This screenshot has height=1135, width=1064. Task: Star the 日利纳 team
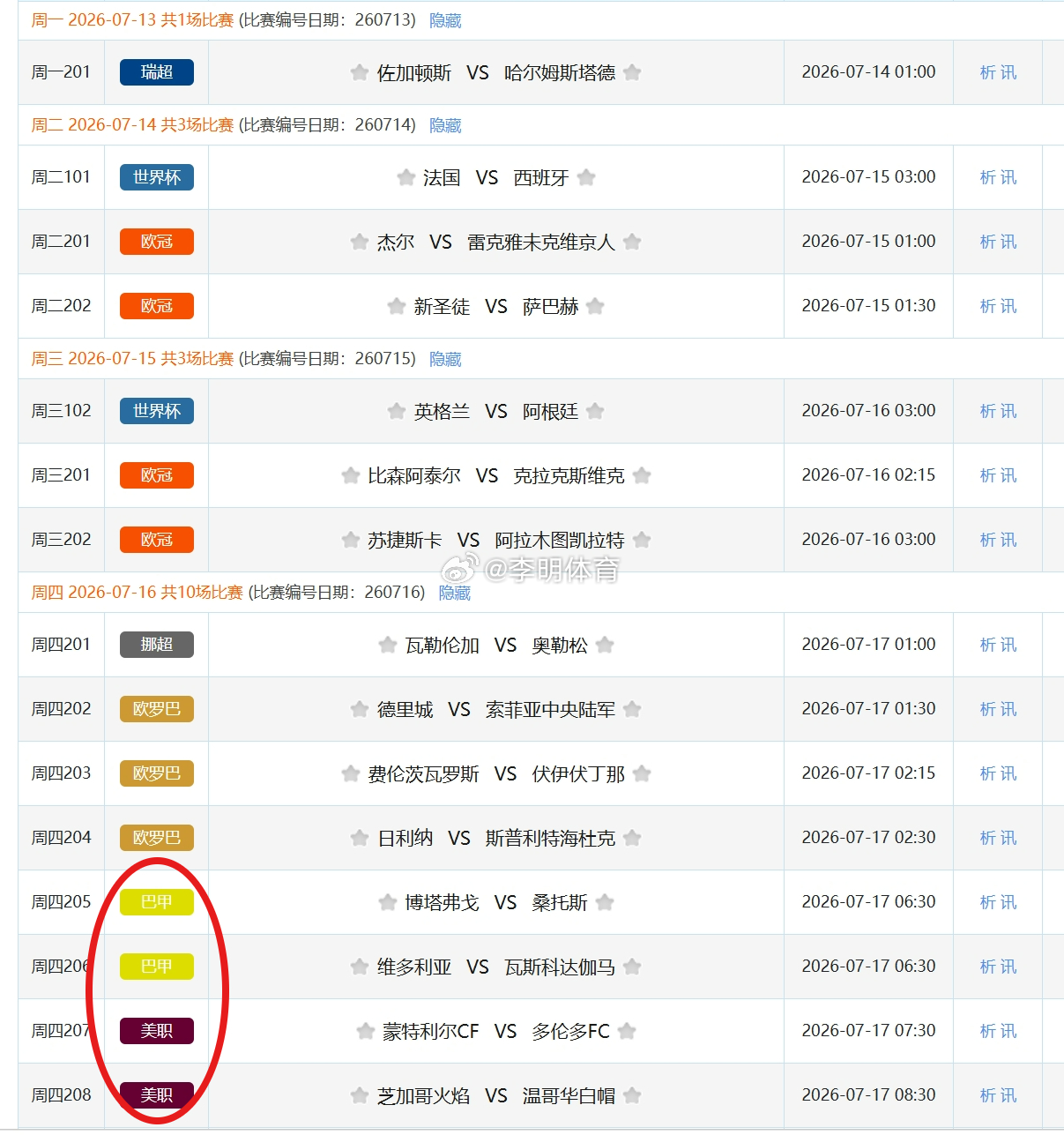tap(360, 838)
